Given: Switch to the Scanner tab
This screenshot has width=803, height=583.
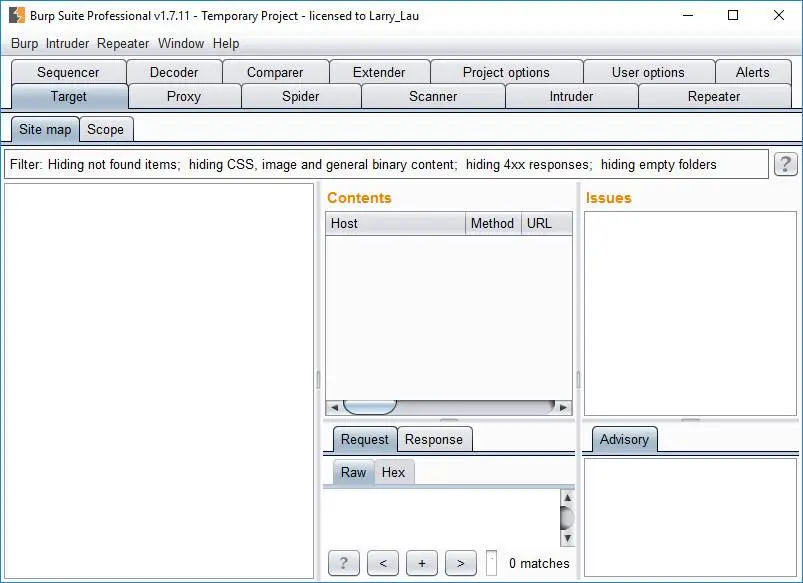Looking at the screenshot, I should 433,96.
